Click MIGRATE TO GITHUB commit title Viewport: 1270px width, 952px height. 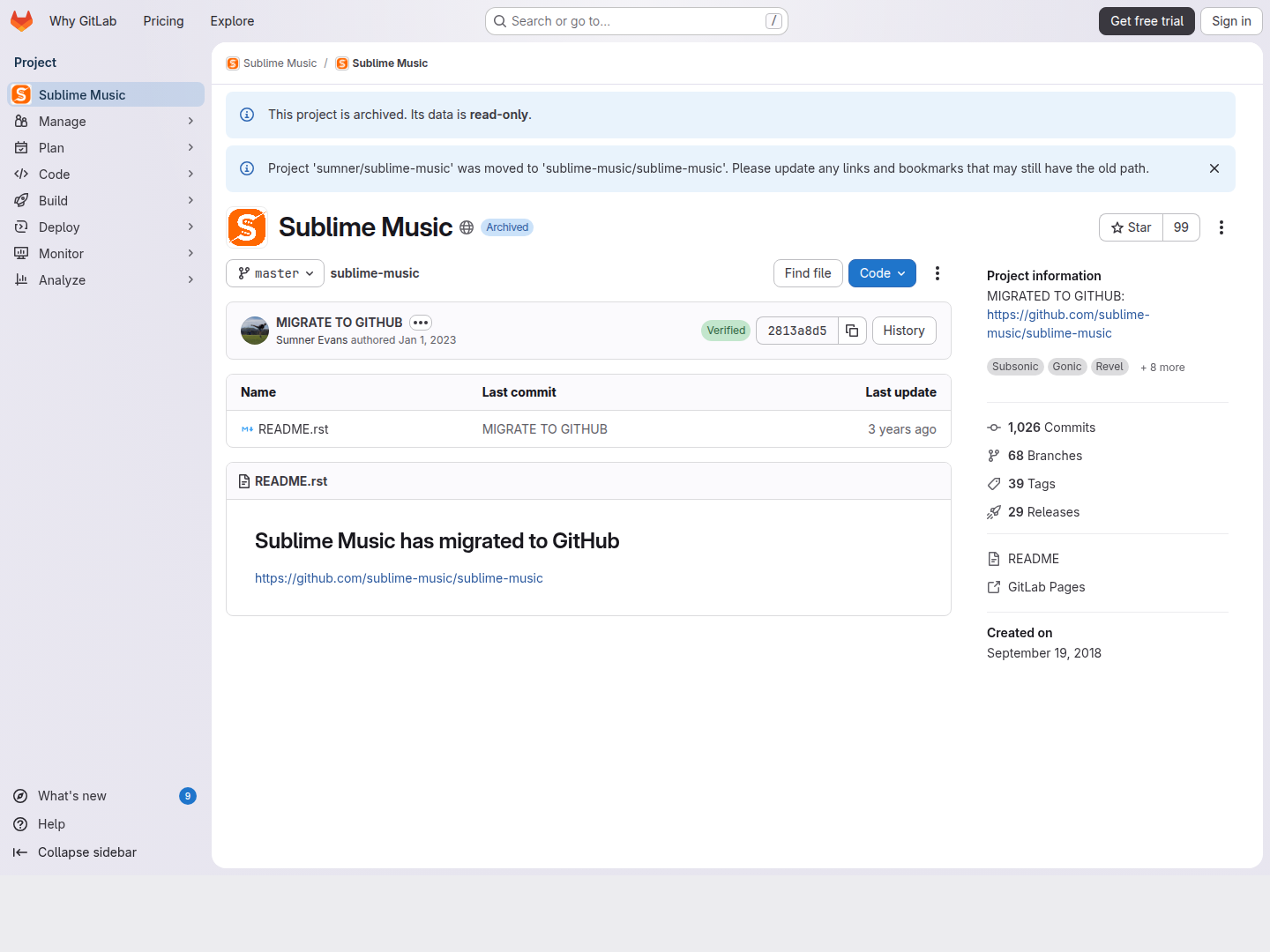[339, 323]
